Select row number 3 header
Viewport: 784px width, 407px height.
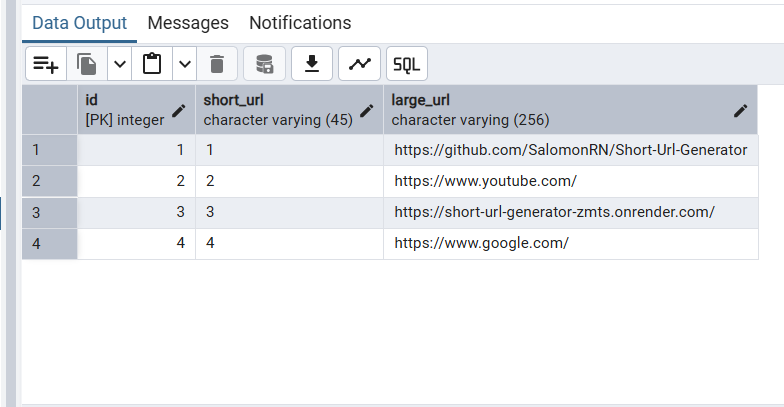49,212
